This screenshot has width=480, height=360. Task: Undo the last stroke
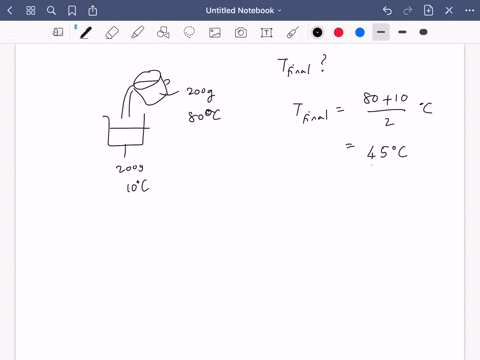coord(387,11)
